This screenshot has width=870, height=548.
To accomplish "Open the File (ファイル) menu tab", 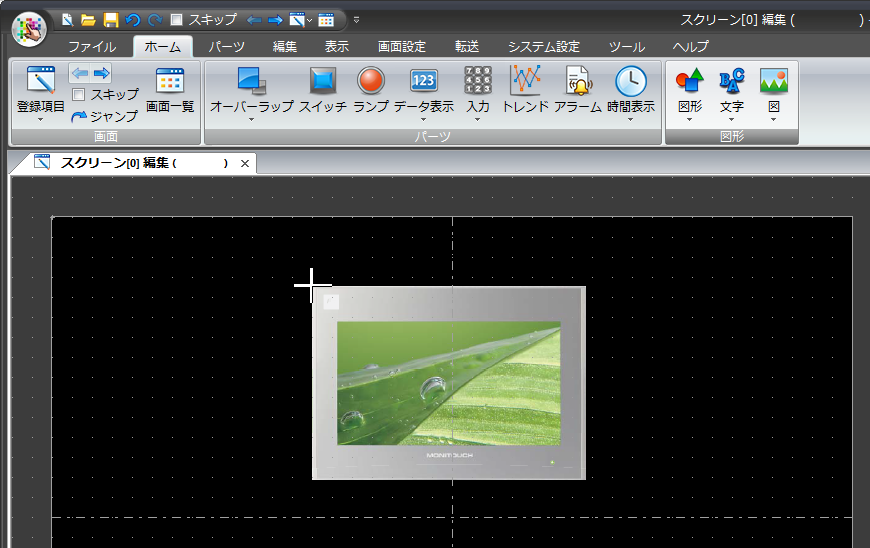I will coord(92,47).
